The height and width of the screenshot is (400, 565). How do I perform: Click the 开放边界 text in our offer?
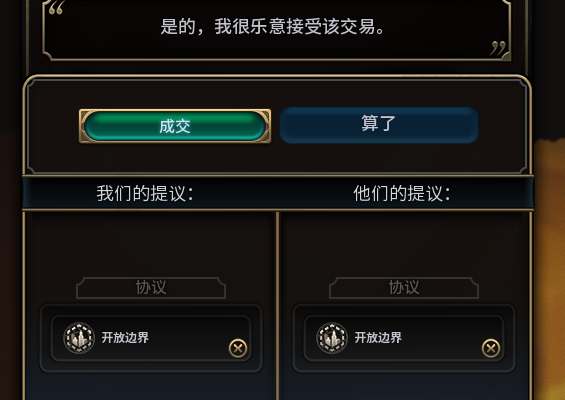click(x=125, y=338)
